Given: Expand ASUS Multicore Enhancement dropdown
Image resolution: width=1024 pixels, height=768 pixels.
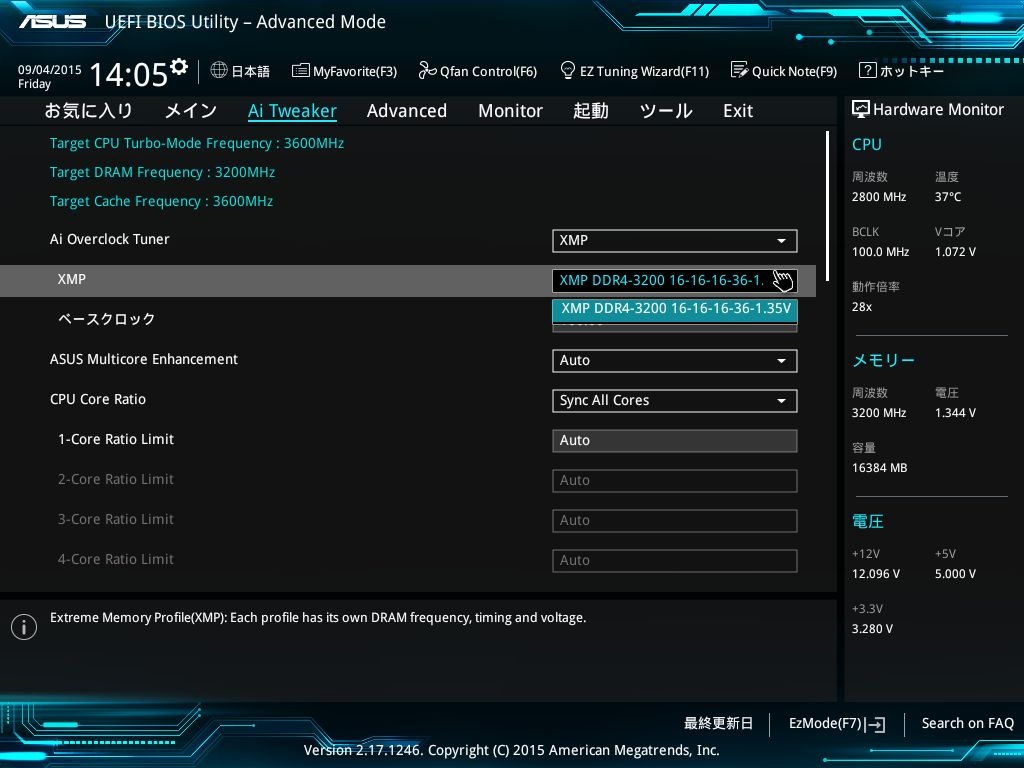Looking at the screenshot, I should point(675,360).
